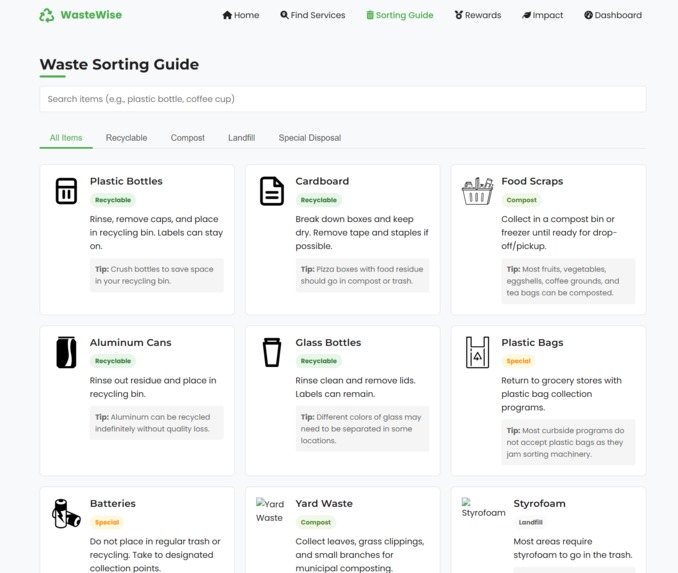Click 'Break down boxes' description text
Screen dimensions: 678x573
[362, 233]
